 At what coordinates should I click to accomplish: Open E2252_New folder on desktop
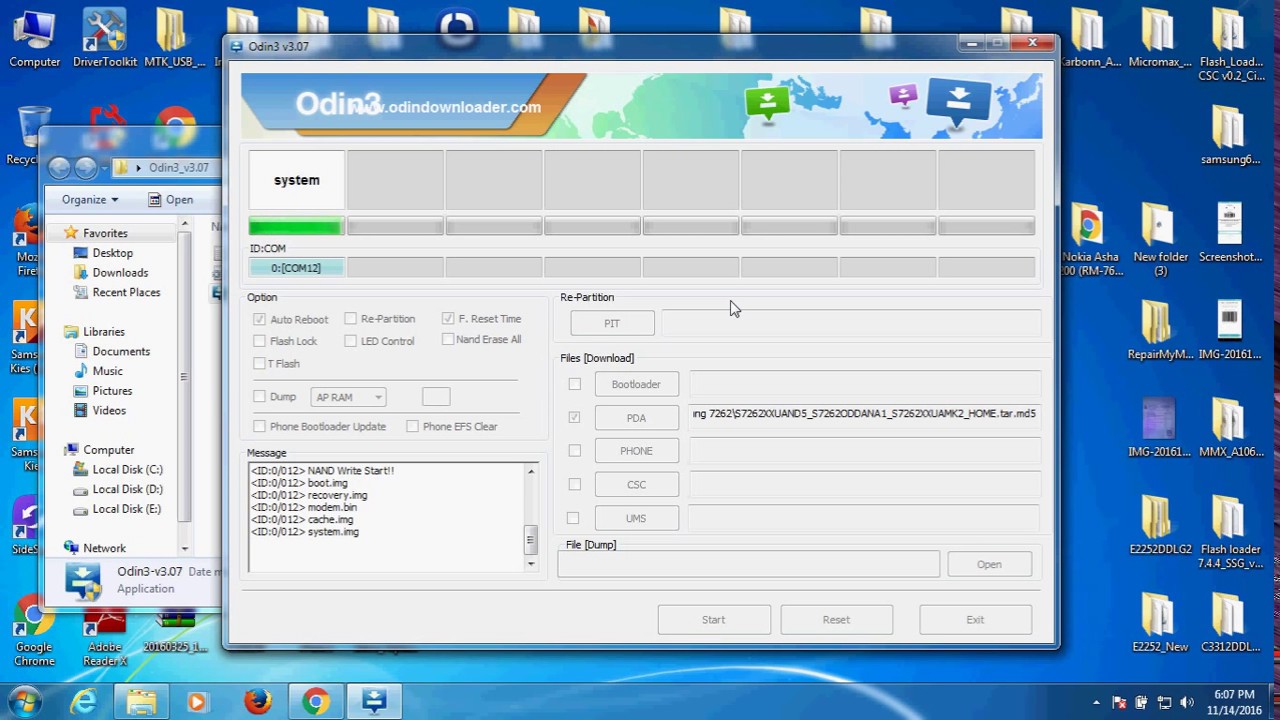(1160, 623)
